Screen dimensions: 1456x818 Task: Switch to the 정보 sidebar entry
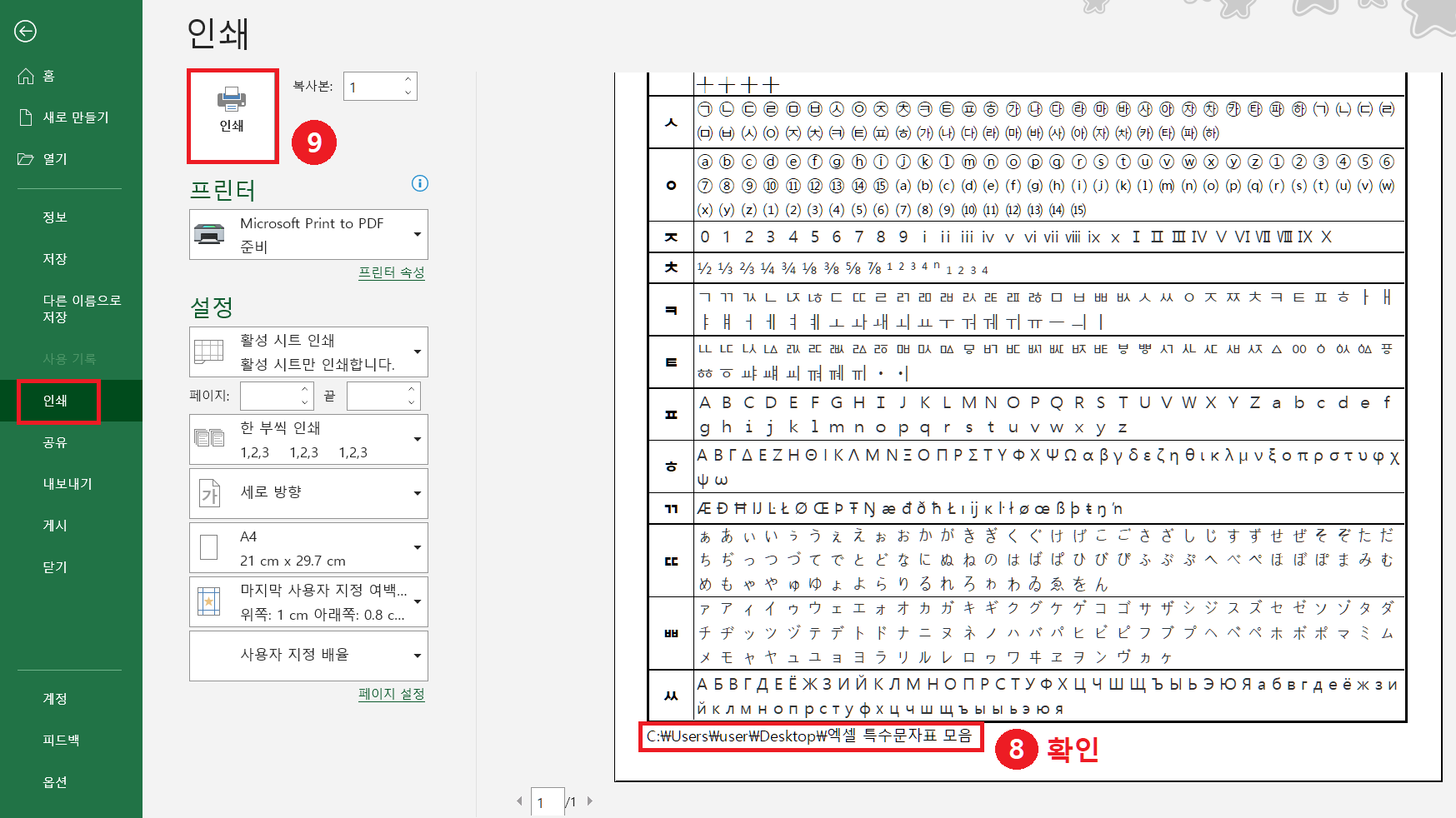pyautogui.click(x=55, y=217)
